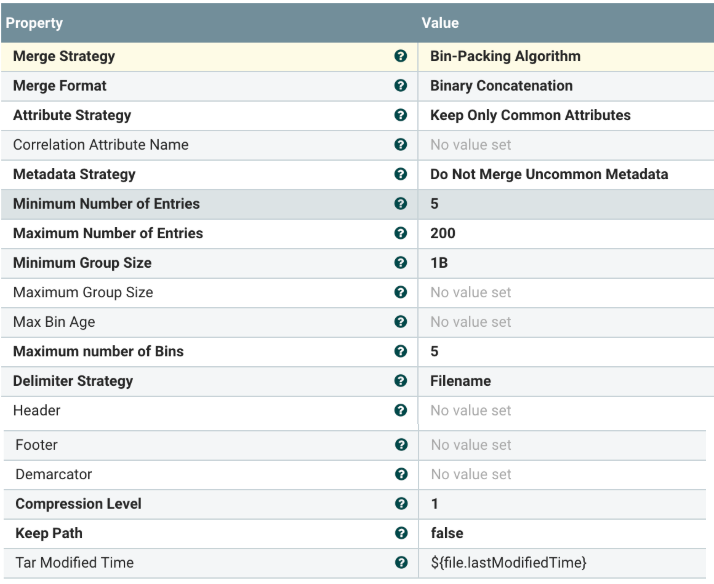
Task: Change the Binary Concatenation merge format
Action: click(501, 86)
